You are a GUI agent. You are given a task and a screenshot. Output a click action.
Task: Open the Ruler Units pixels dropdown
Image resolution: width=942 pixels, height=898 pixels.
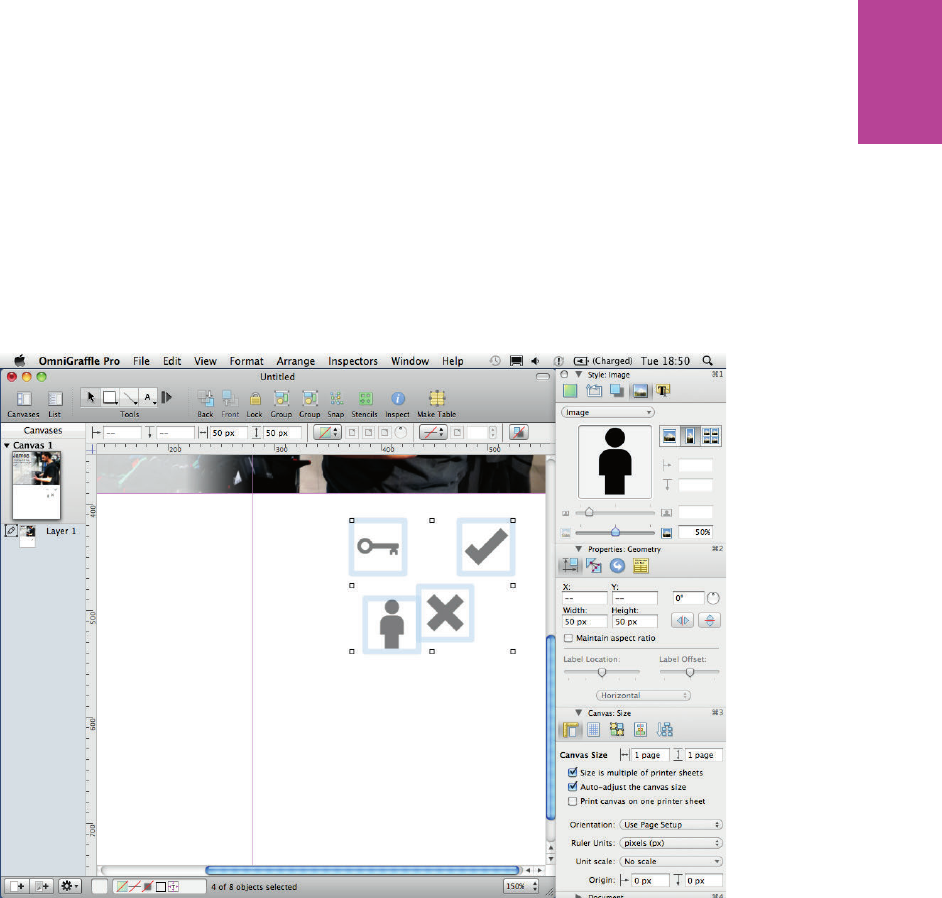[x=670, y=843]
